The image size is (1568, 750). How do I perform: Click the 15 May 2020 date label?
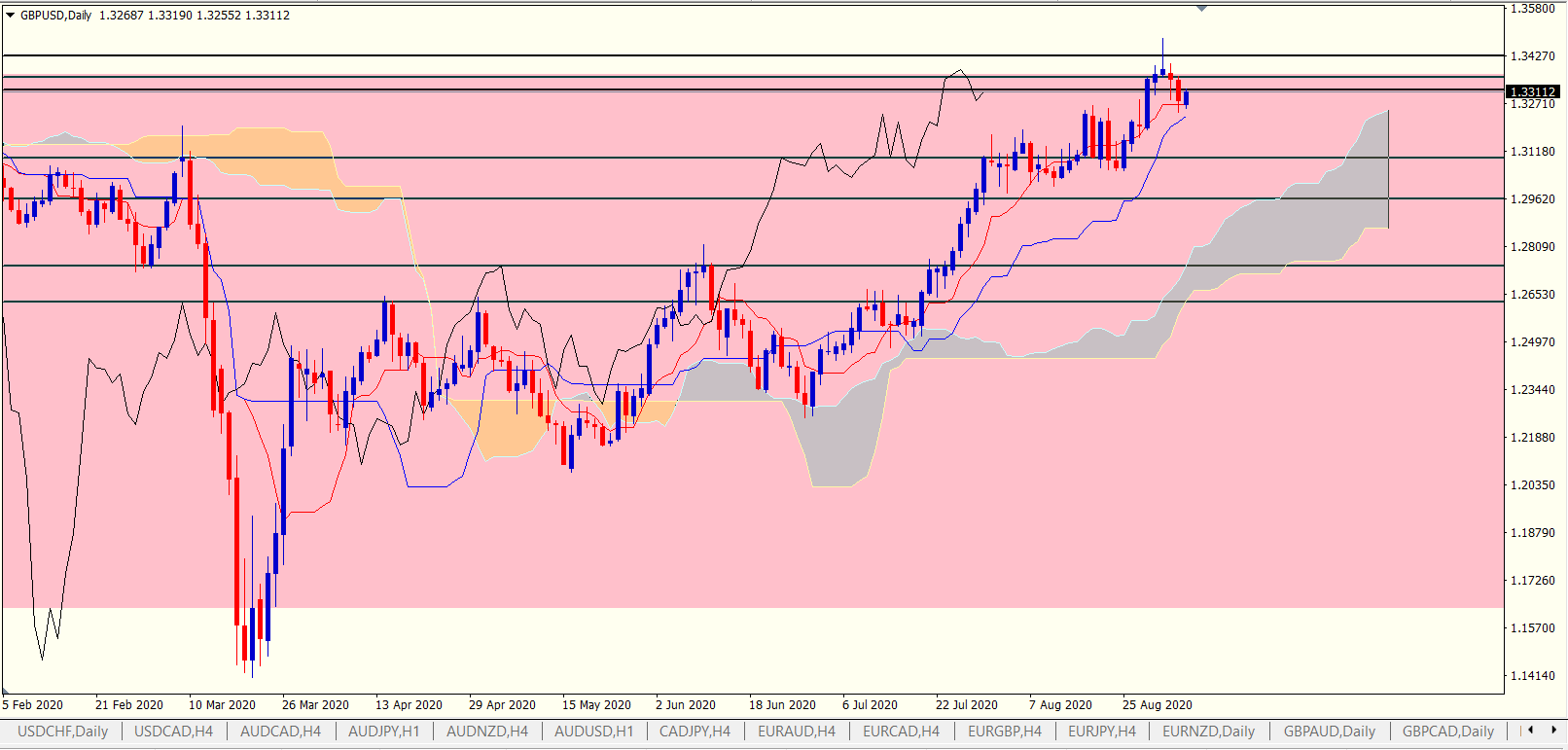(x=597, y=705)
